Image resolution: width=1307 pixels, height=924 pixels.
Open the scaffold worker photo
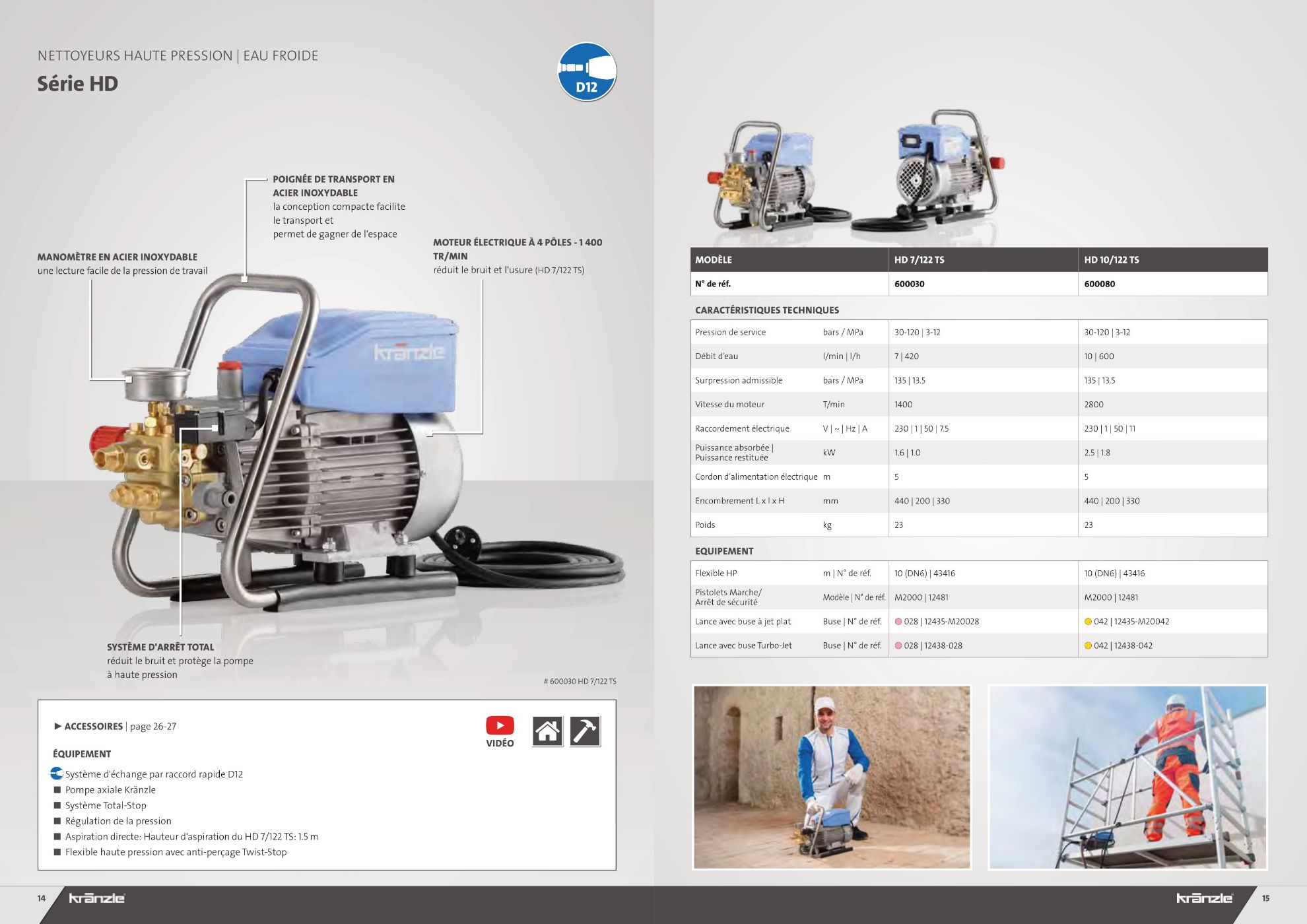click(1127, 777)
